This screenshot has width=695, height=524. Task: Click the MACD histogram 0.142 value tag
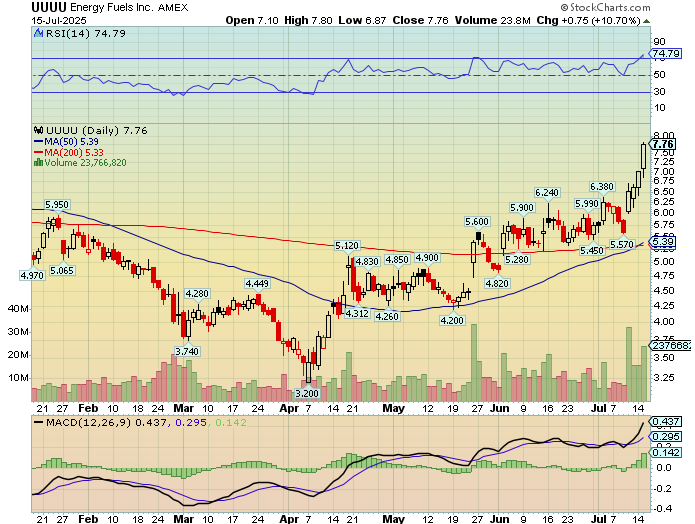pos(665,452)
